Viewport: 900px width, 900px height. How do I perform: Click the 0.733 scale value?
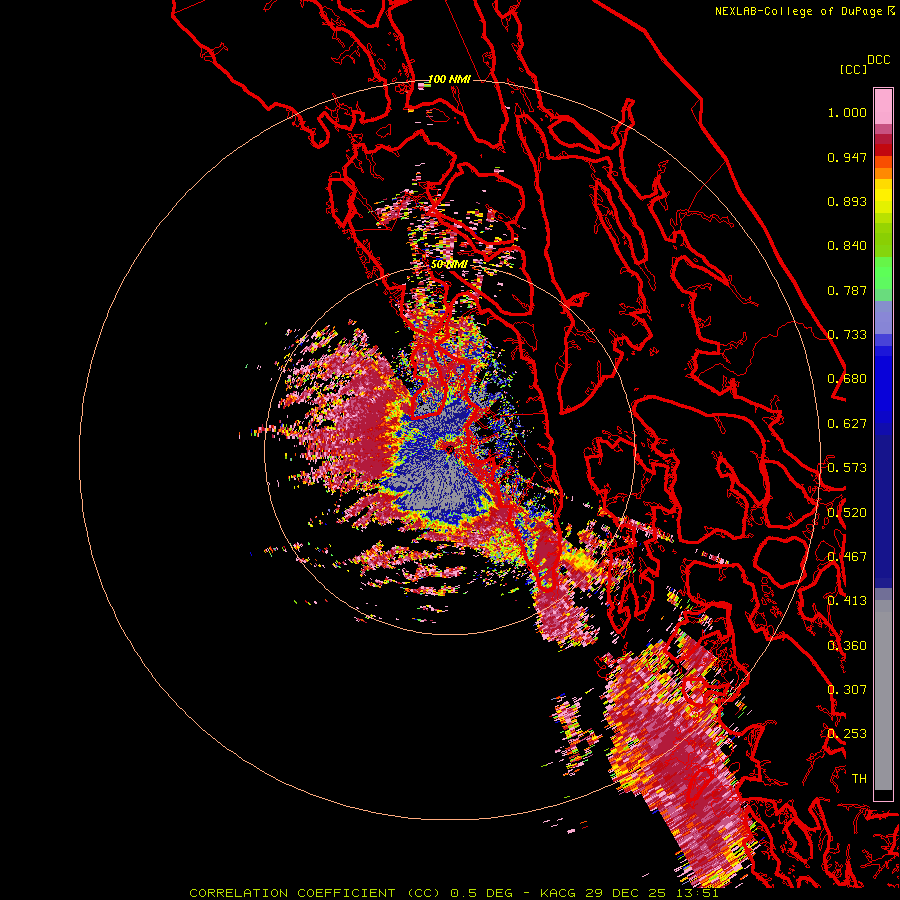(847, 335)
